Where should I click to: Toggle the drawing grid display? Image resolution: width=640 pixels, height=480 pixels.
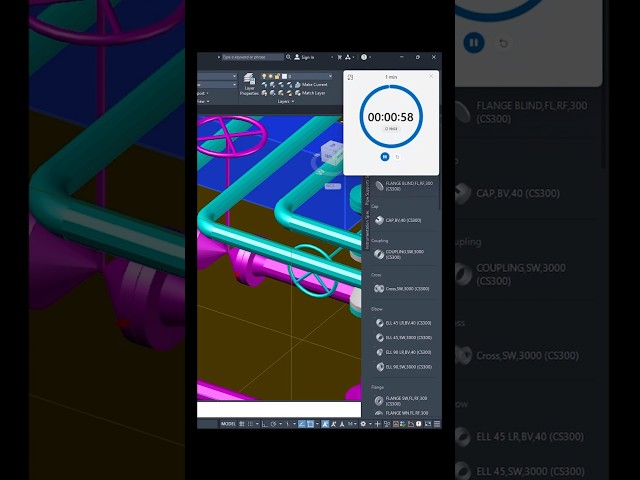(x=242, y=424)
